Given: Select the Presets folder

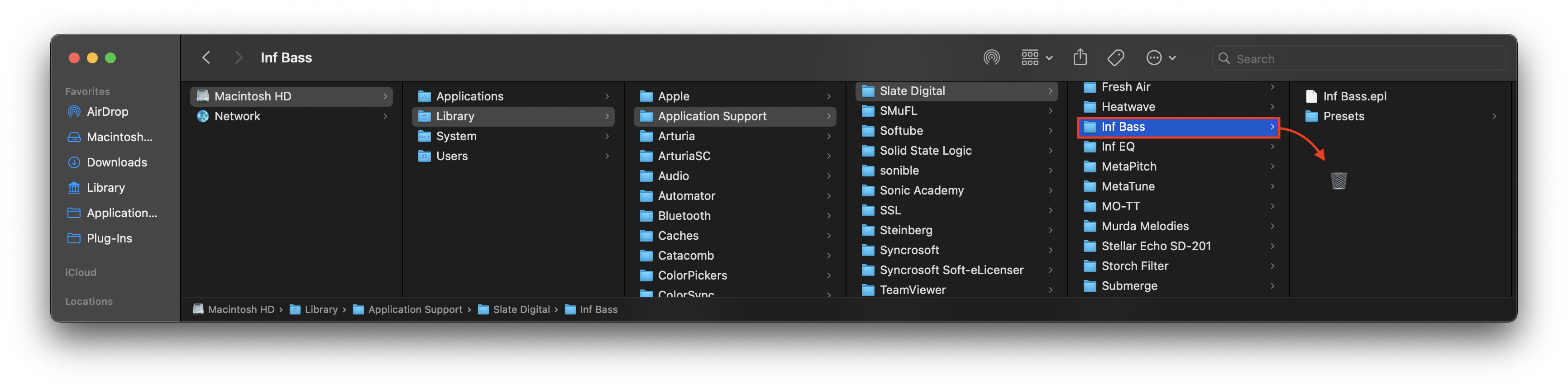Looking at the screenshot, I should pos(1400,116).
